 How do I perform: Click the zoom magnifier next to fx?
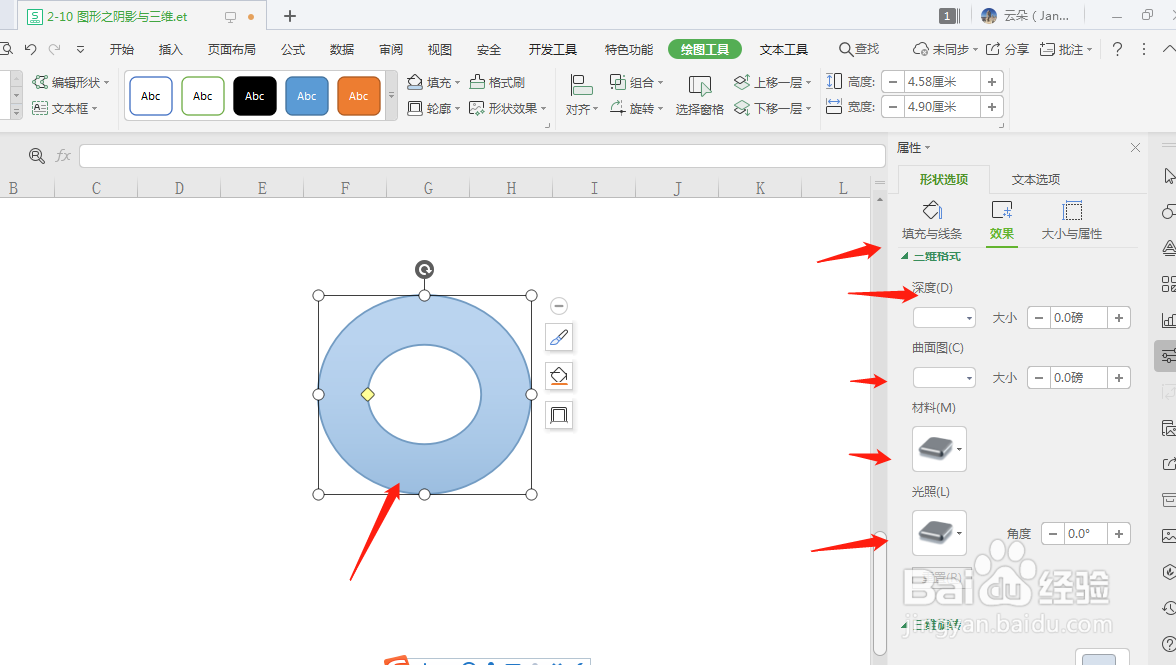pos(36,156)
